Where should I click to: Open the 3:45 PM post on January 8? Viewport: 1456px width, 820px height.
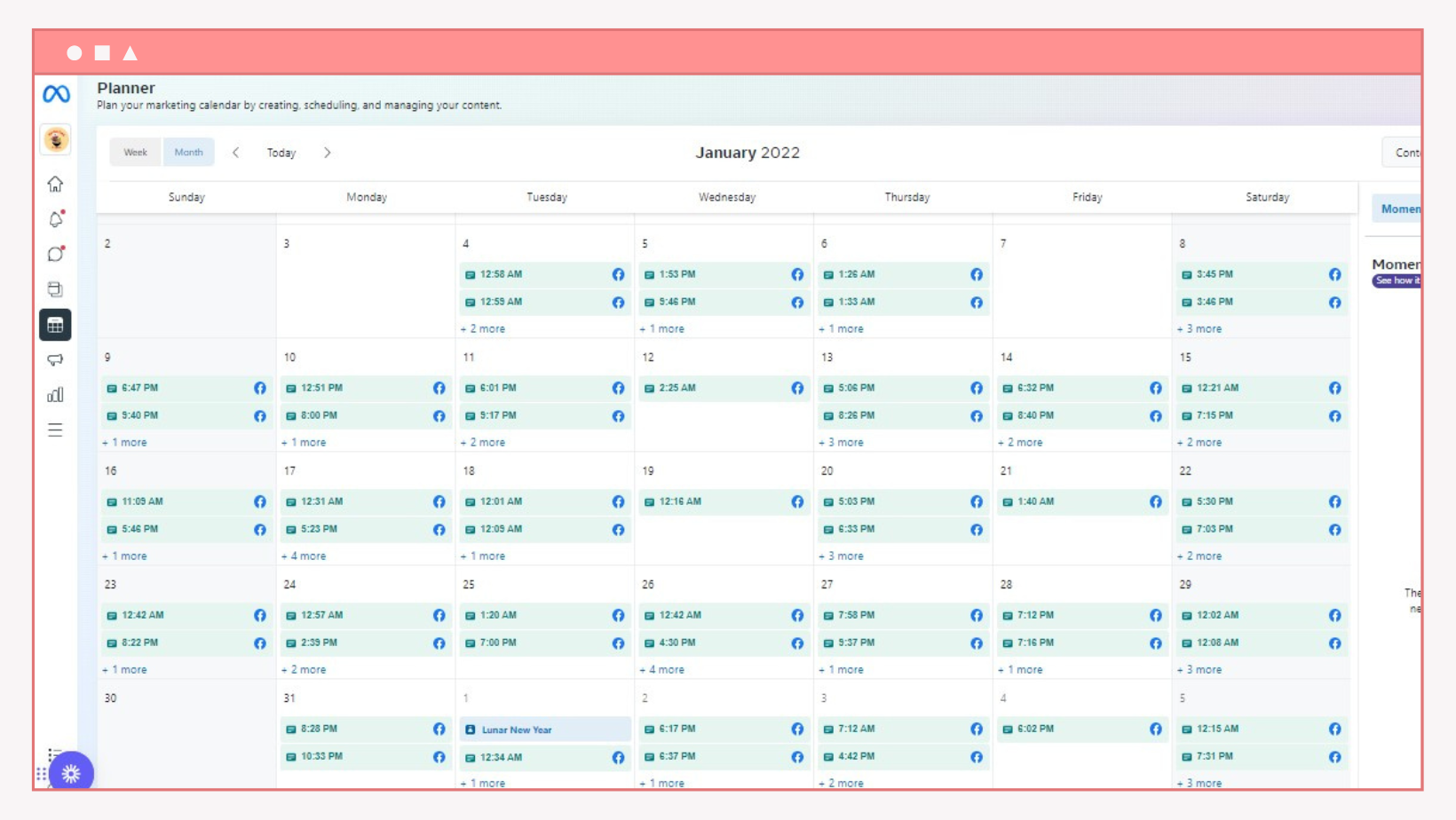tap(1262, 275)
